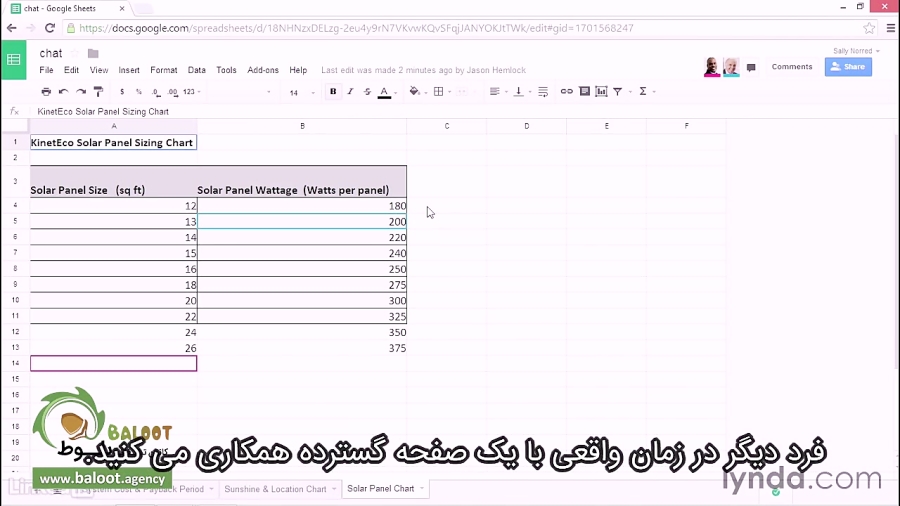Click the blue Share button
Screen dimensions: 900x506
[848, 67]
